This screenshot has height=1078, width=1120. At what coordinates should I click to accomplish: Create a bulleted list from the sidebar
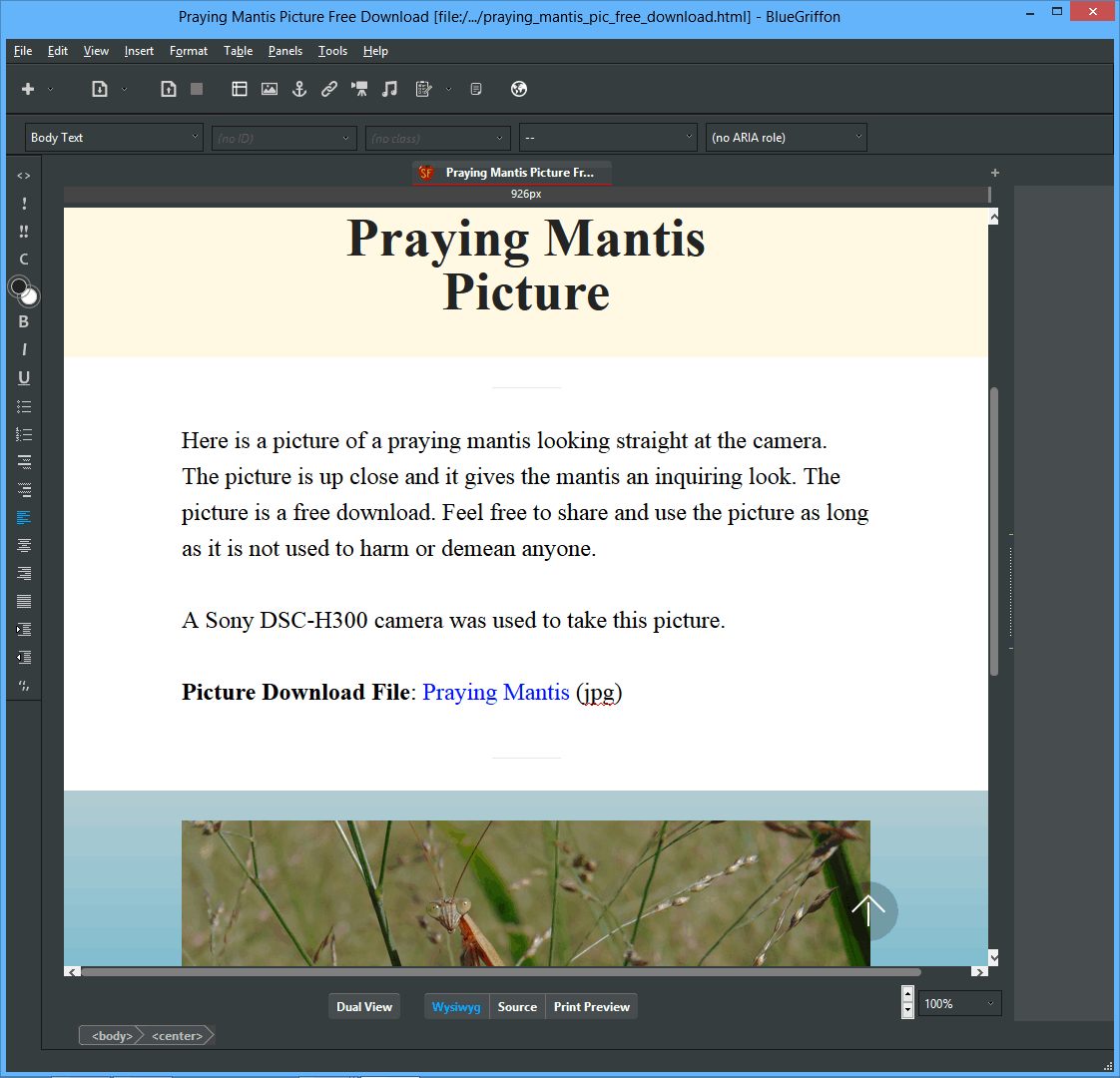[x=24, y=406]
